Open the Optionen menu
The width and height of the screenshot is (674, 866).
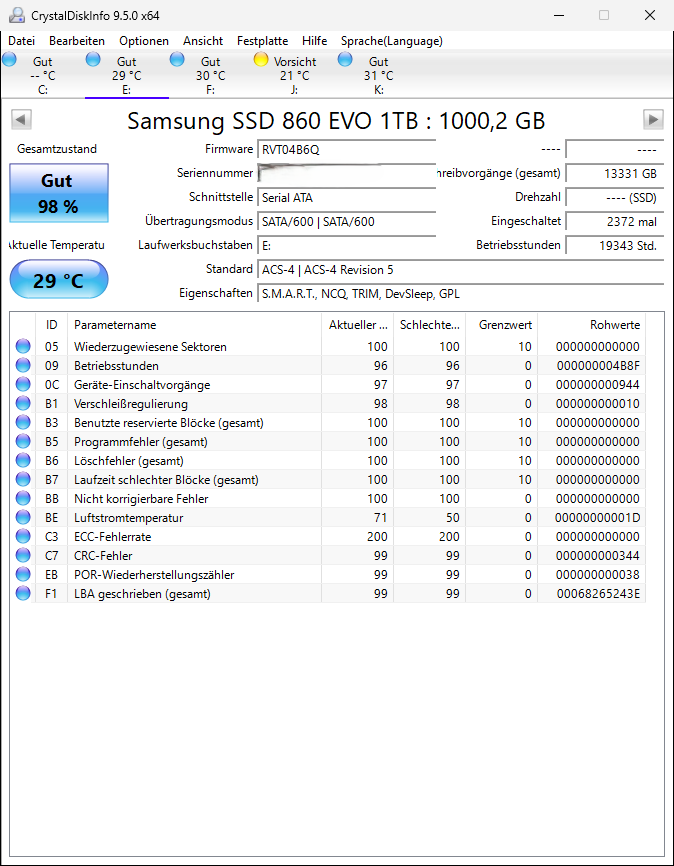pyautogui.click(x=144, y=41)
